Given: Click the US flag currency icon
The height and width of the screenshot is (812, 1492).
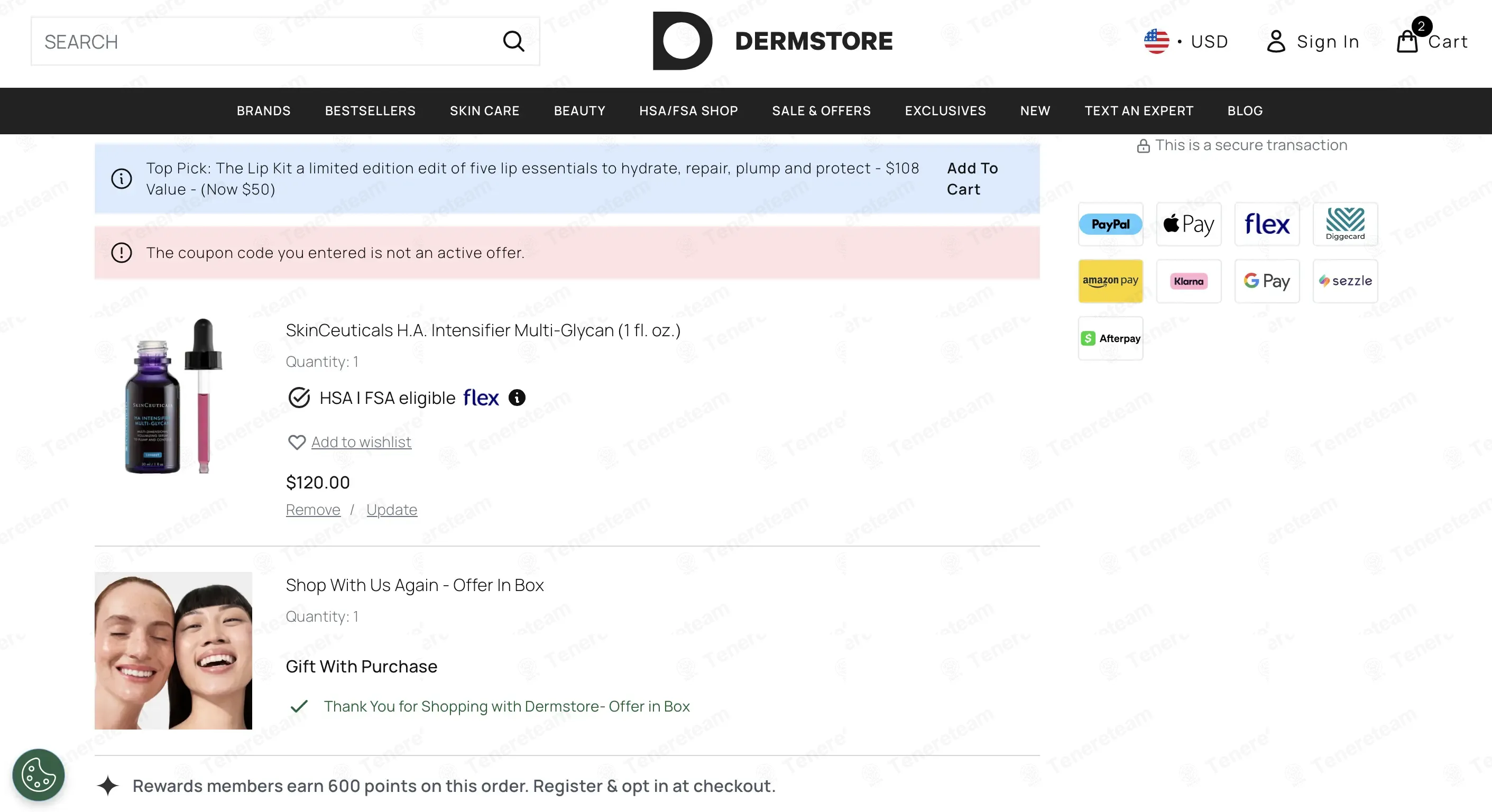Looking at the screenshot, I should point(1156,42).
